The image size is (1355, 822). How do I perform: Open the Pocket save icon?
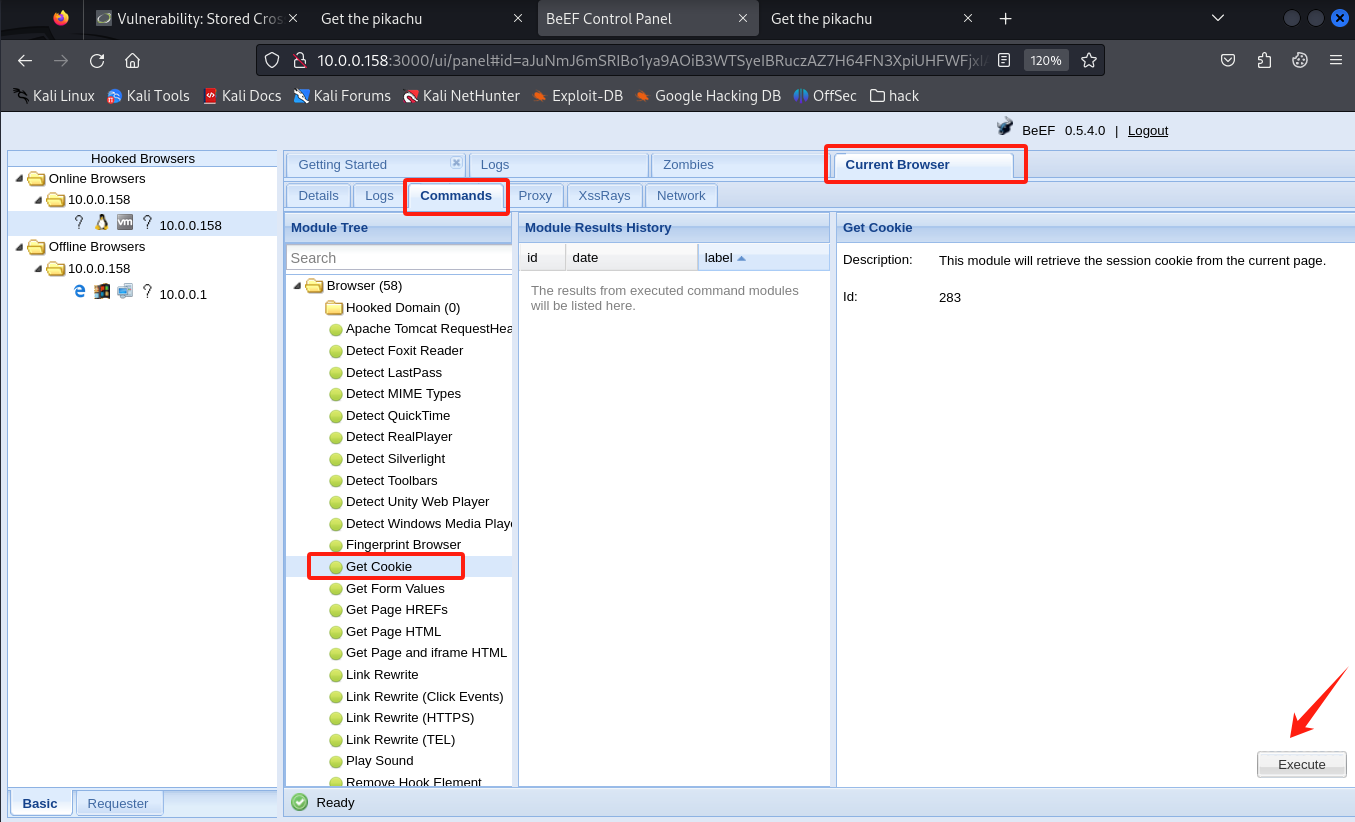pyautogui.click(x=1228, y=60)
